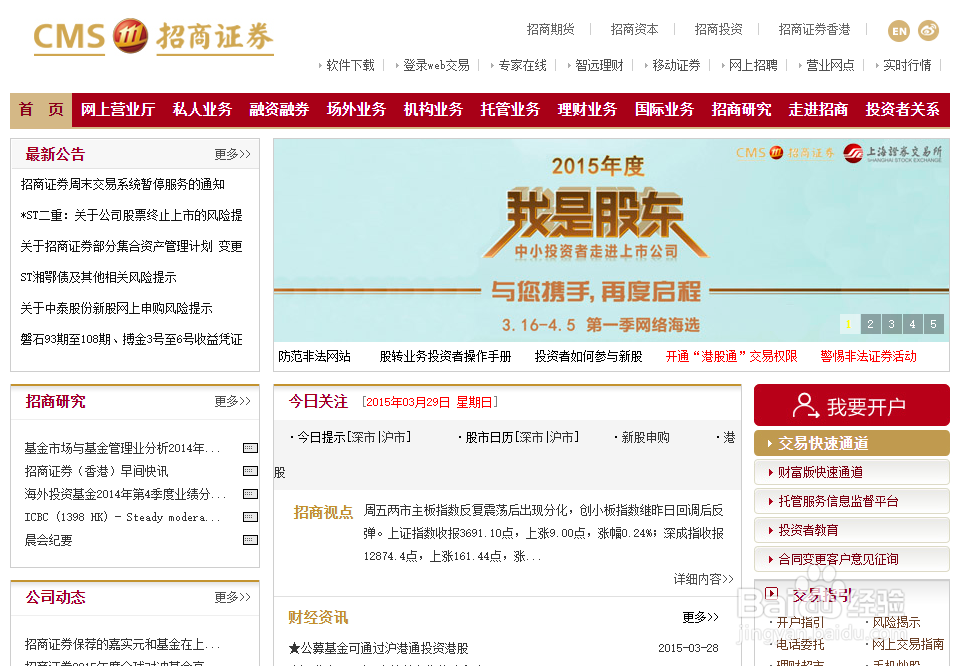Viewport: 960px width, 666px height.
Task: Click the 交易指引 play icon
Action: [x=771, y=593]
